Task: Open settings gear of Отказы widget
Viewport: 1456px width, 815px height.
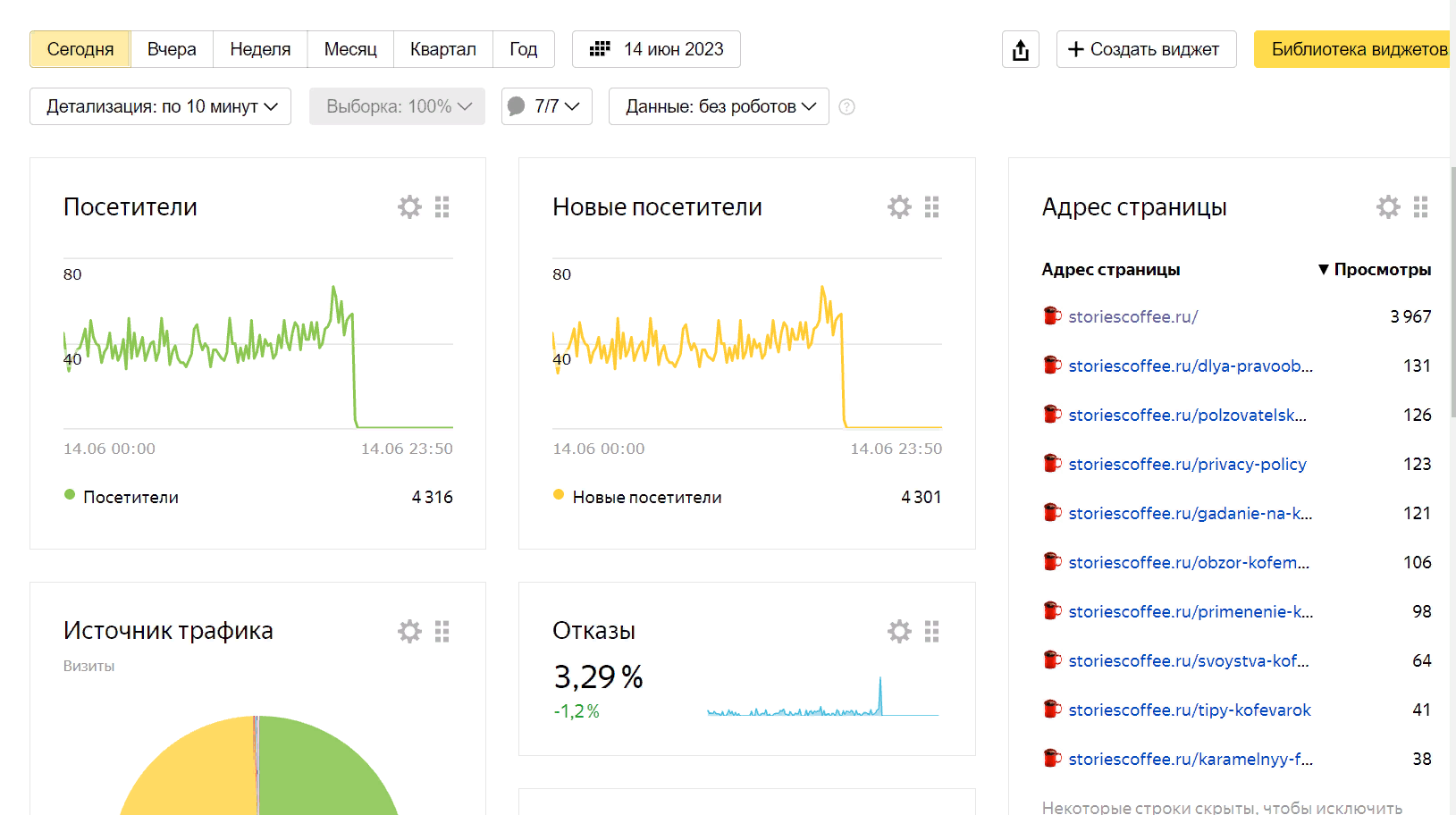Action: 899,632
